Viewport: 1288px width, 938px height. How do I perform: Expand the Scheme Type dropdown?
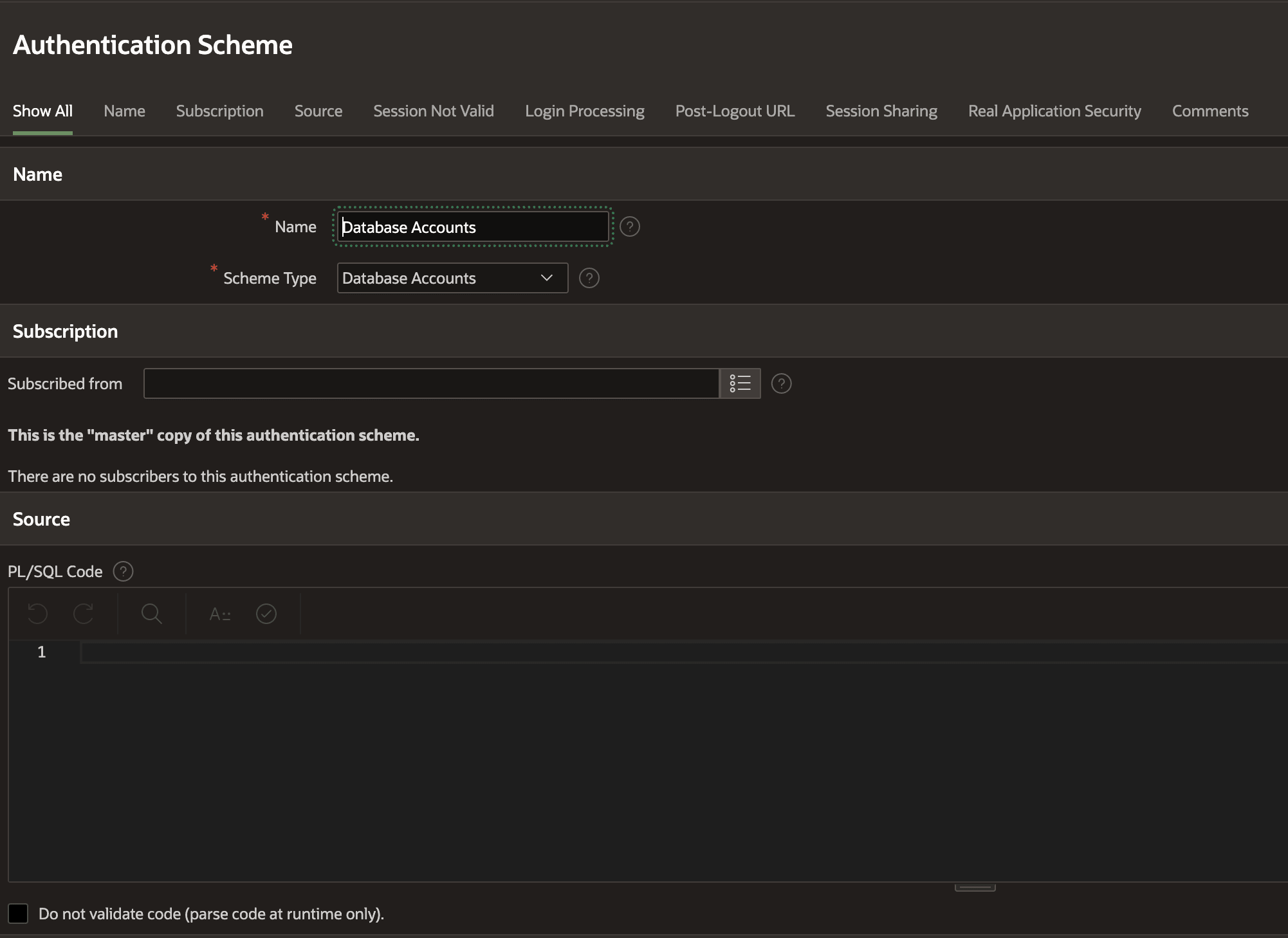tap(453, 278)
